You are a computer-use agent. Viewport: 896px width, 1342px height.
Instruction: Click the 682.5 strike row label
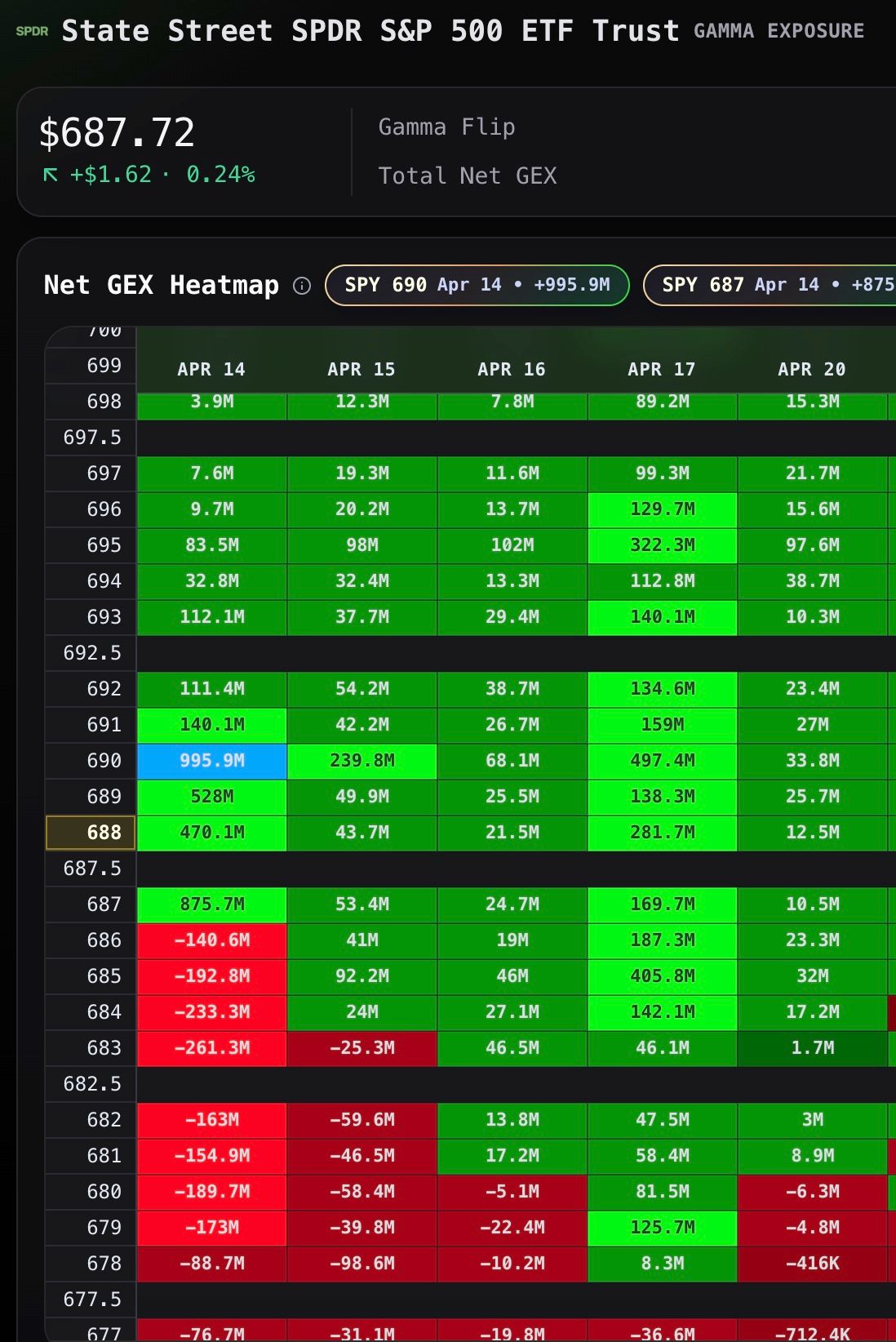(91, 1084)
